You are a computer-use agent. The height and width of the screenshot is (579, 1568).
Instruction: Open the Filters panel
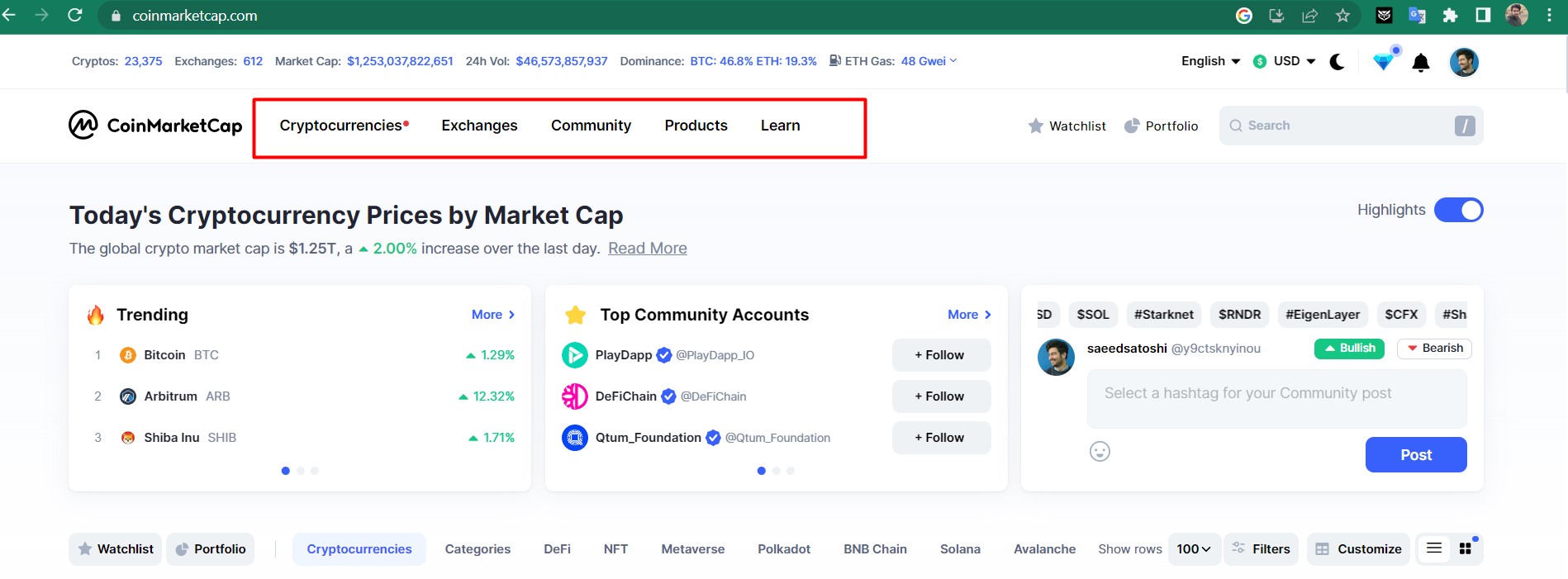click(x=1261, y=549)
